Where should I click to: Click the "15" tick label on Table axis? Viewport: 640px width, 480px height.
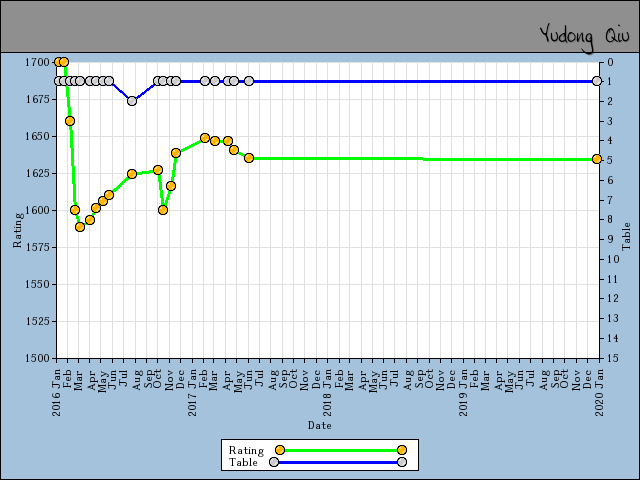(613, 358)
